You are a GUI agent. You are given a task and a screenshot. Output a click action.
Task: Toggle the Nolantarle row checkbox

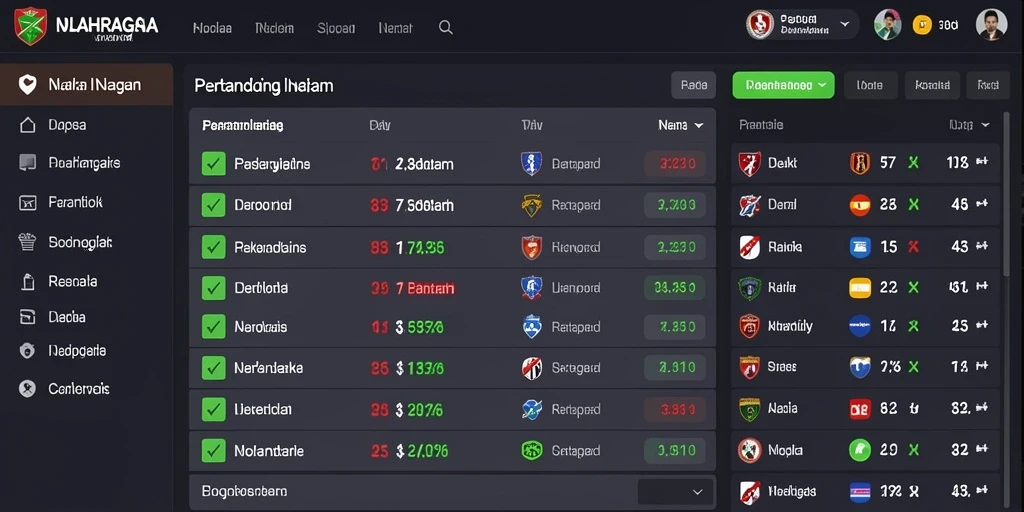click(x=214, y=451)
